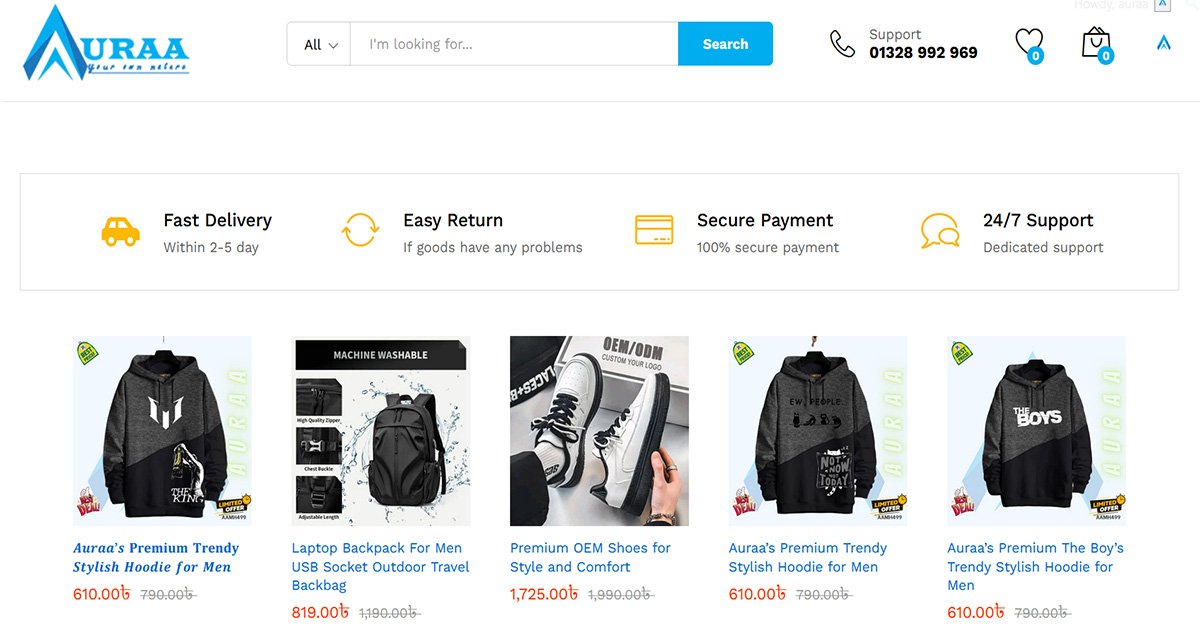Open the wishlist heart icon
This screenshot has width=1200, height=630.
(x=1028, y=42)
